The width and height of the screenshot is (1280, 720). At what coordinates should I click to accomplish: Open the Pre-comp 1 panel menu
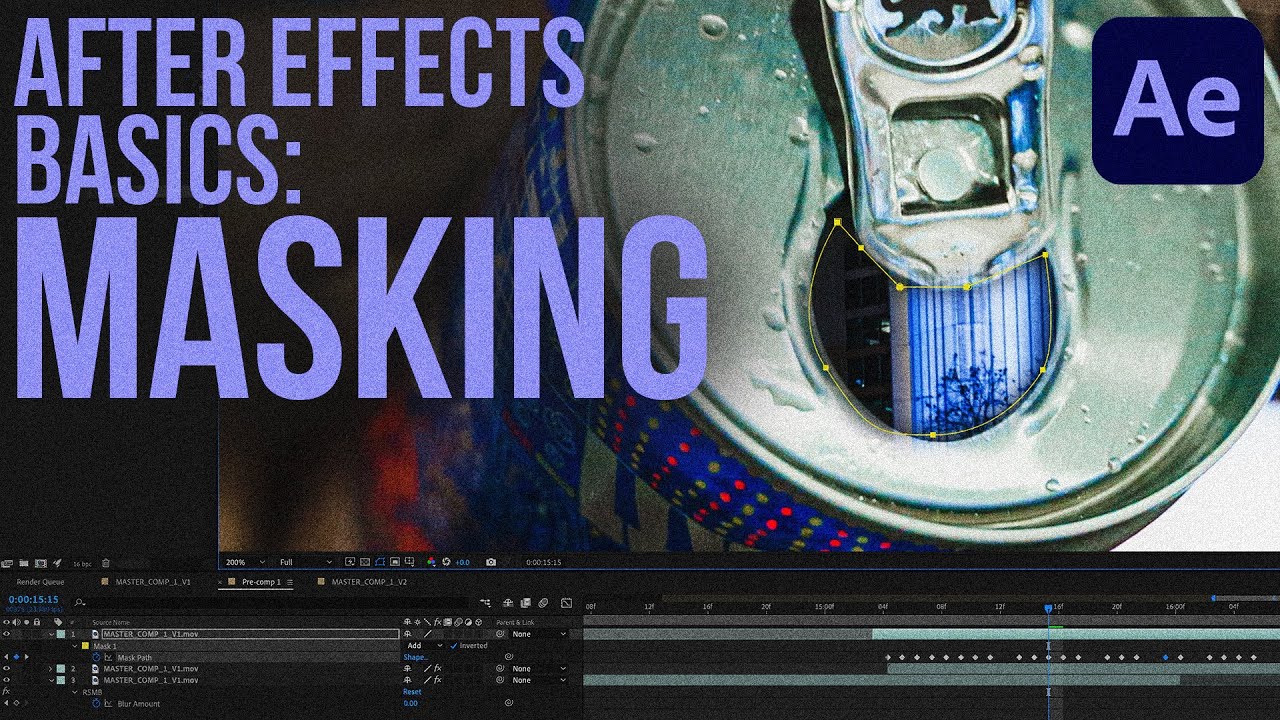290,582
